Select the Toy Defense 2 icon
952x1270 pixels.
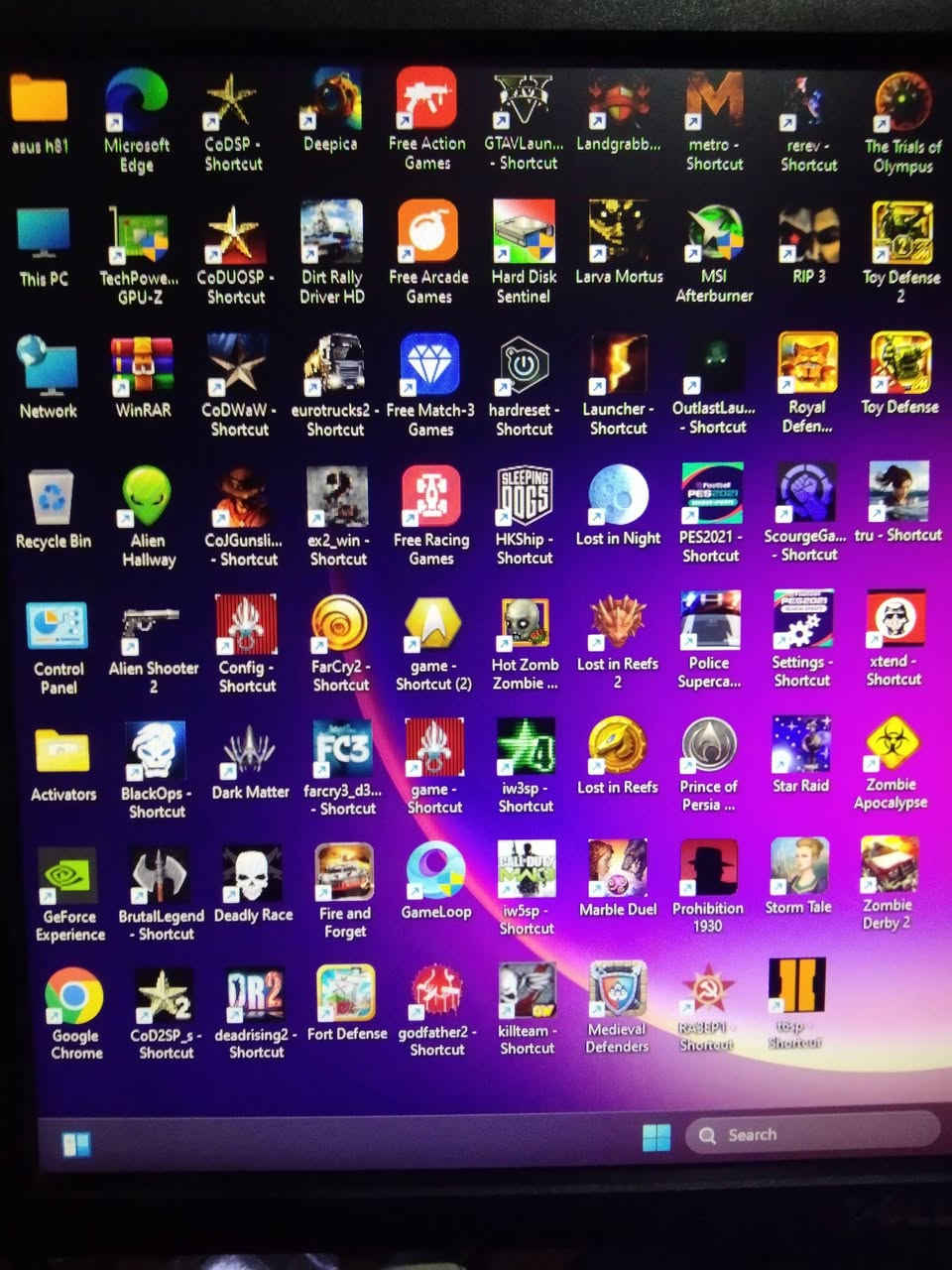tap(900, 233)
